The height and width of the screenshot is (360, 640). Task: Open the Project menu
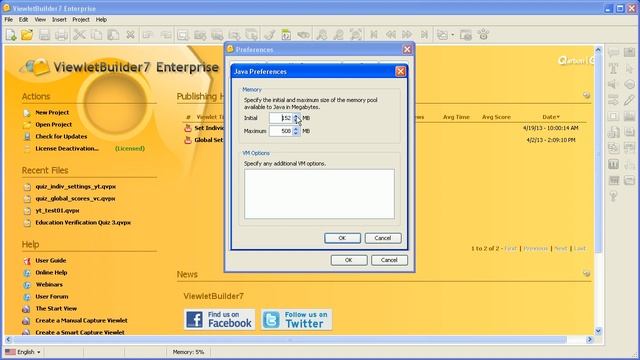tap(81, 20)
